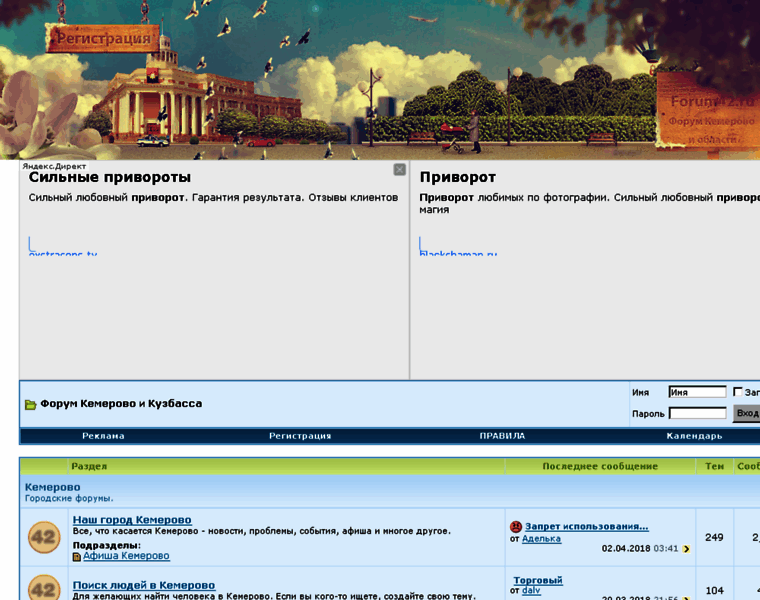Open the Календарь menu item

click(694, 436)
